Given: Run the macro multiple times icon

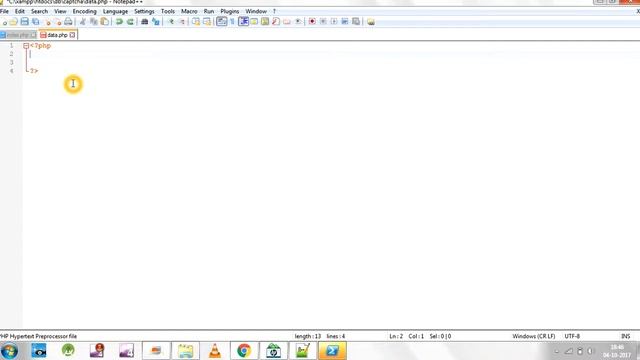Looking at the screenshot, I should [x=345, y=22].
